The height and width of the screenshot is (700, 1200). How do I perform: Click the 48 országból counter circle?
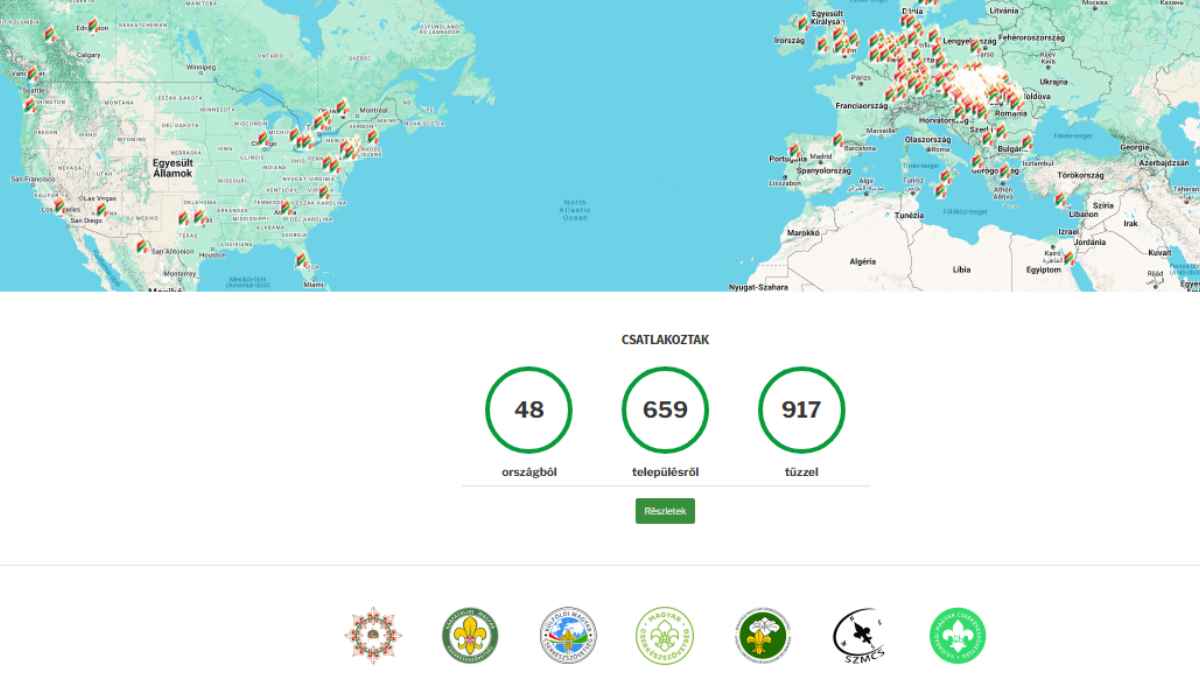[x=528, y=410]
